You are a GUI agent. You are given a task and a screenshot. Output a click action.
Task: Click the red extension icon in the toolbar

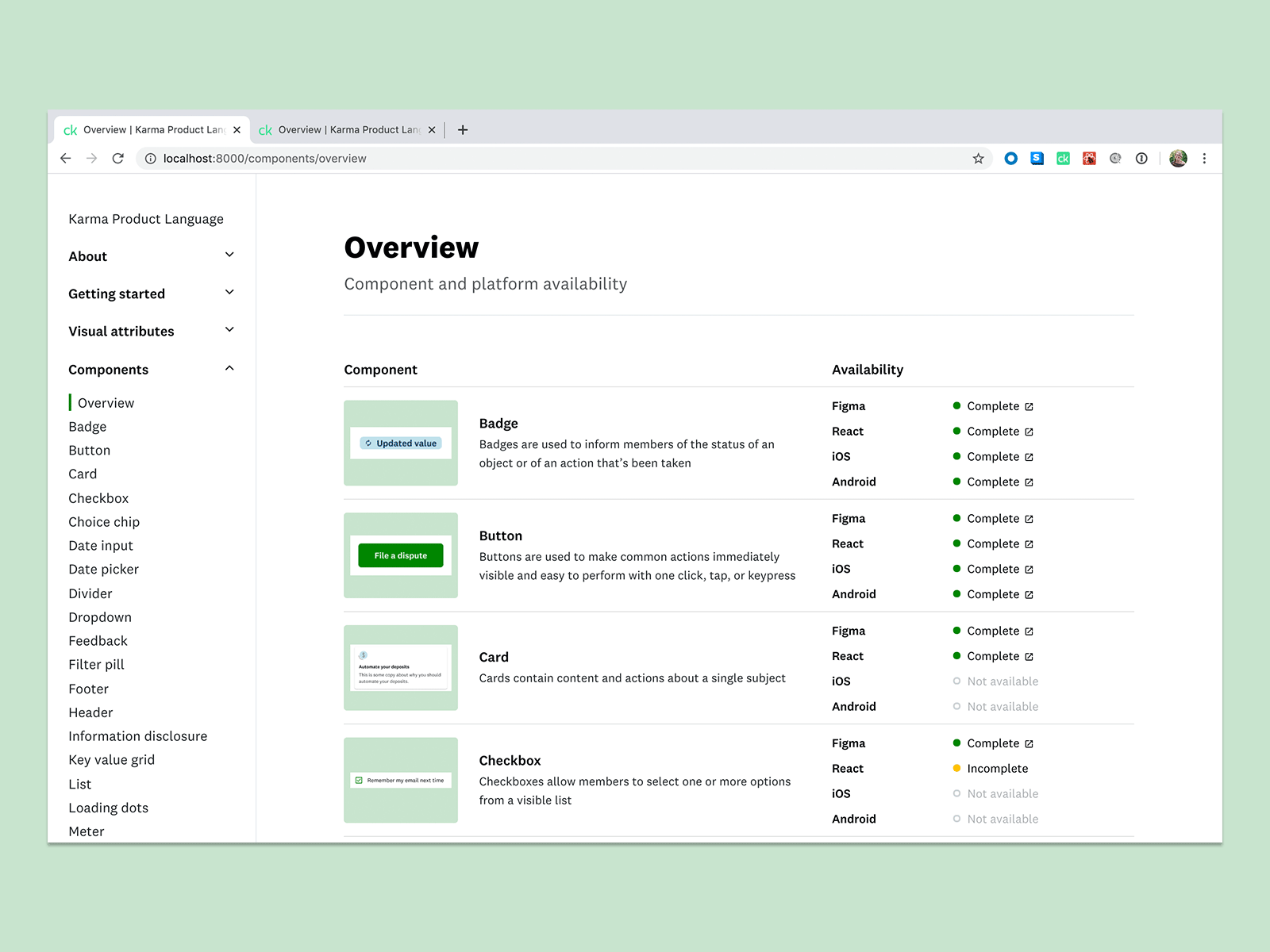pyautogui.click(x=1089, y=158)
